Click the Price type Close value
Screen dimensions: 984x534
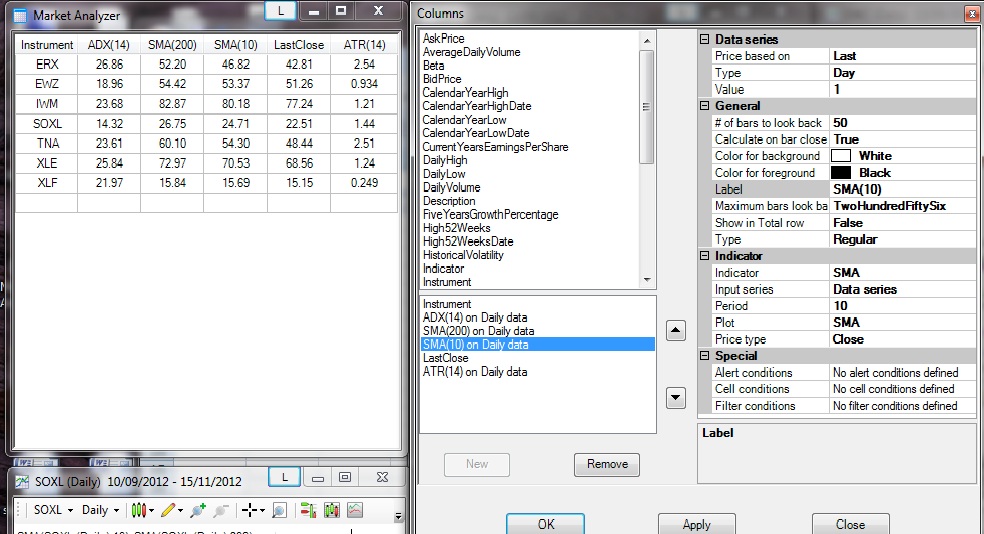coord(902,339)
